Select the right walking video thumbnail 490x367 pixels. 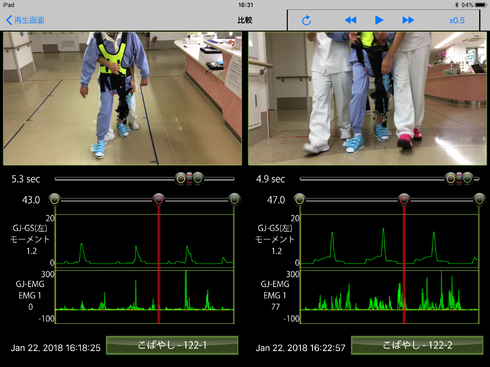[367, 98]
